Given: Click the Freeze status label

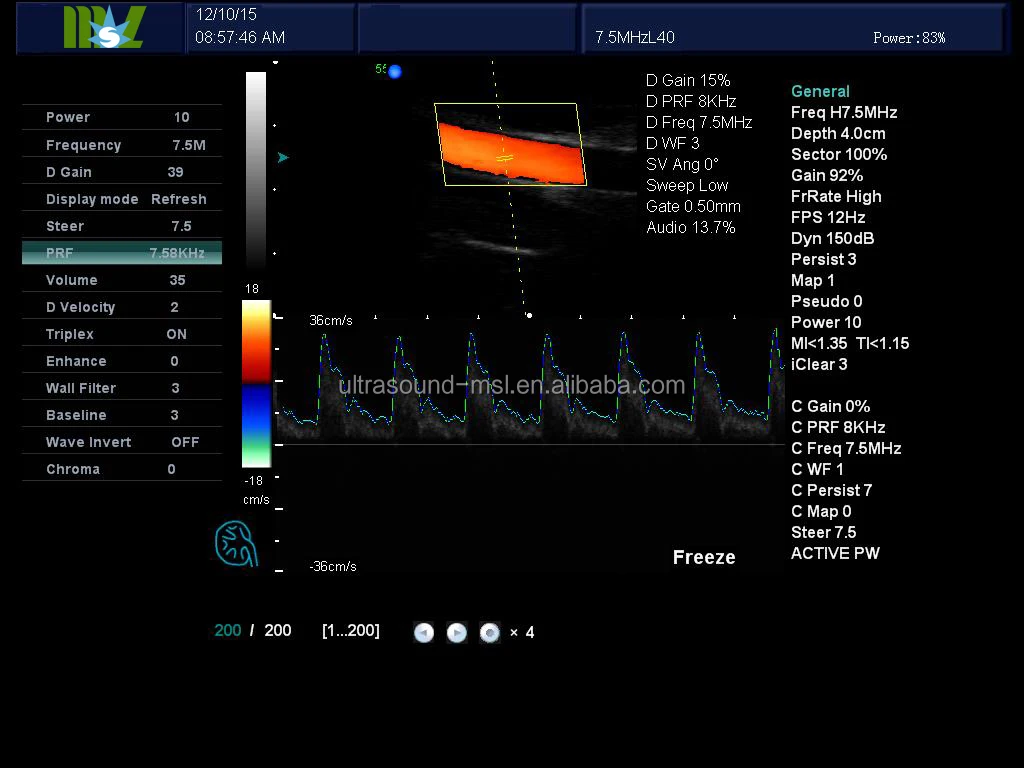Looking at the screenshot, I should click(x=704, y=558).
